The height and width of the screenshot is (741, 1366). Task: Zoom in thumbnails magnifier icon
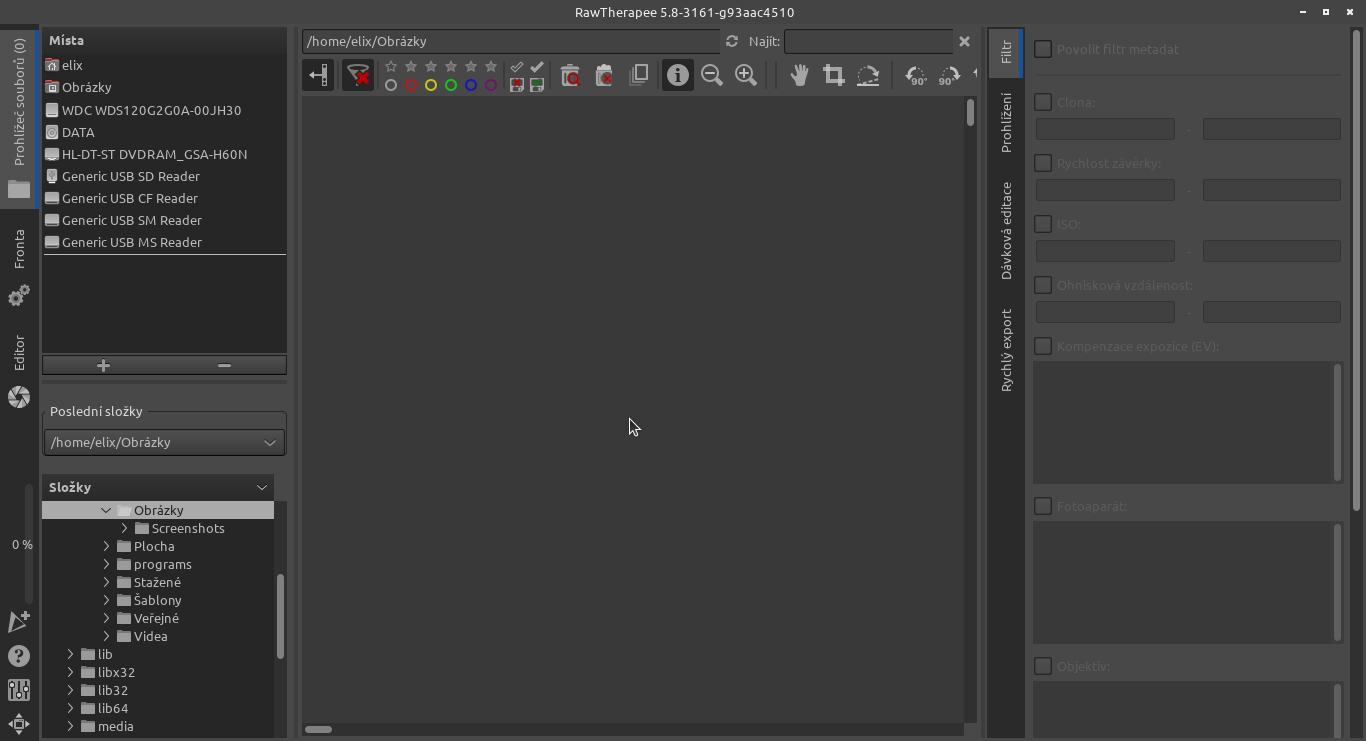point(746,75)
